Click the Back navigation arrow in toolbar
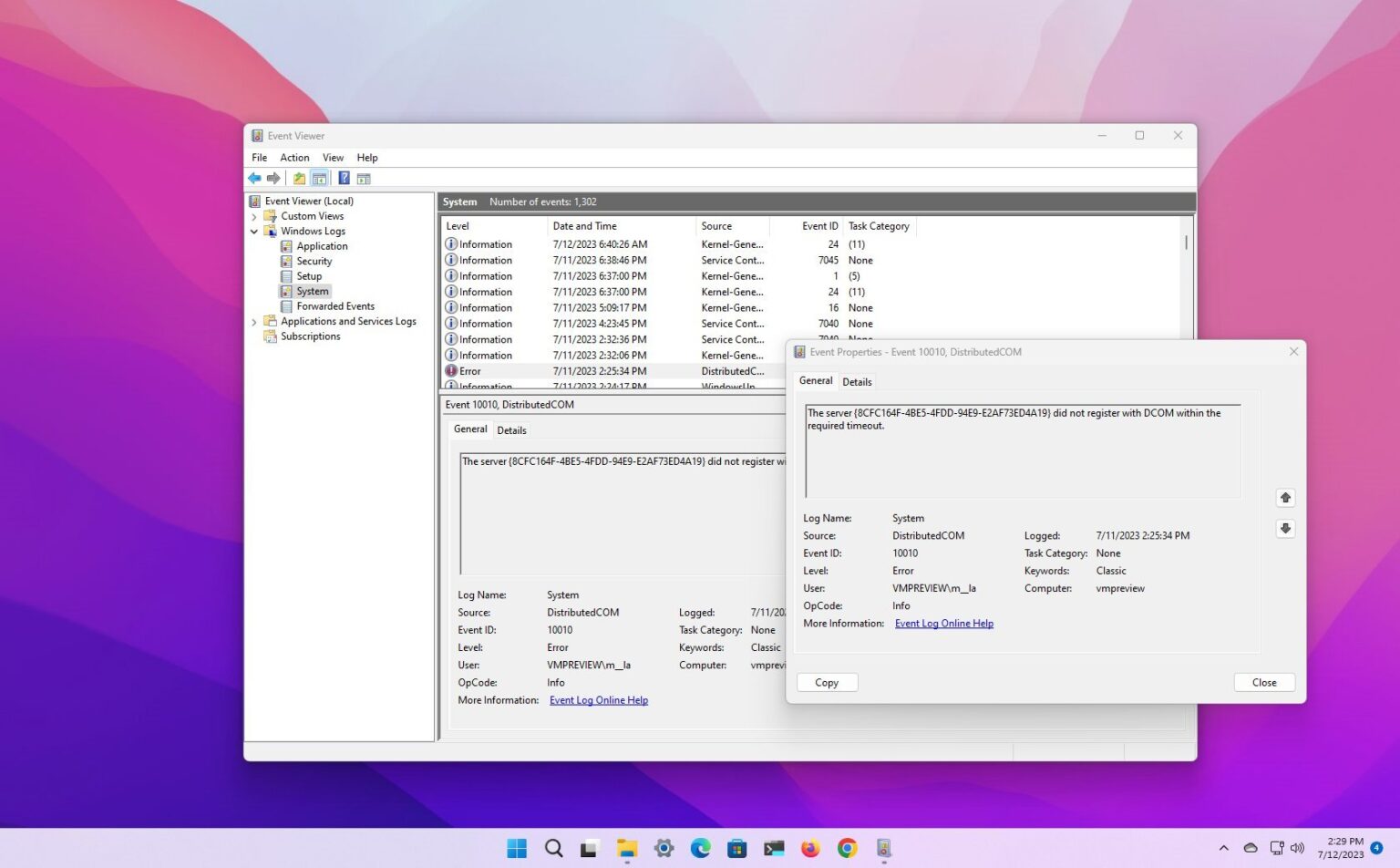The height and width of the screenshot is (868, 1400). tap(255, 178)
